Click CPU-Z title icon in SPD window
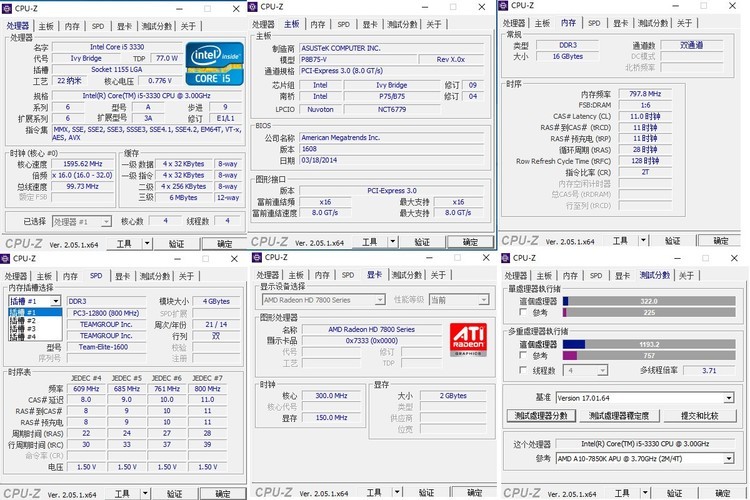The image size is (750, 500). (5, 258)
